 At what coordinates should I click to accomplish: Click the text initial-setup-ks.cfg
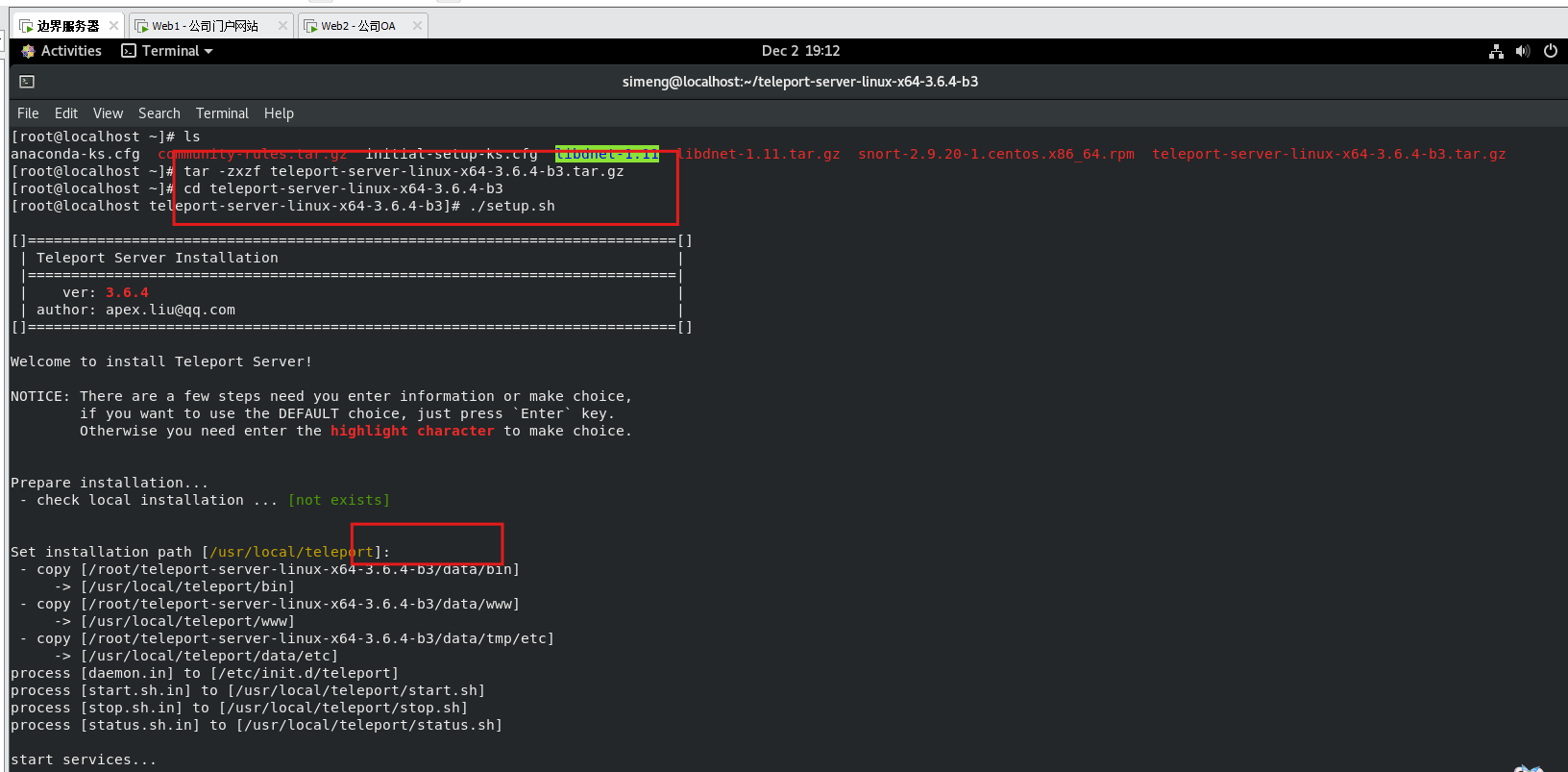pos(452,154)
